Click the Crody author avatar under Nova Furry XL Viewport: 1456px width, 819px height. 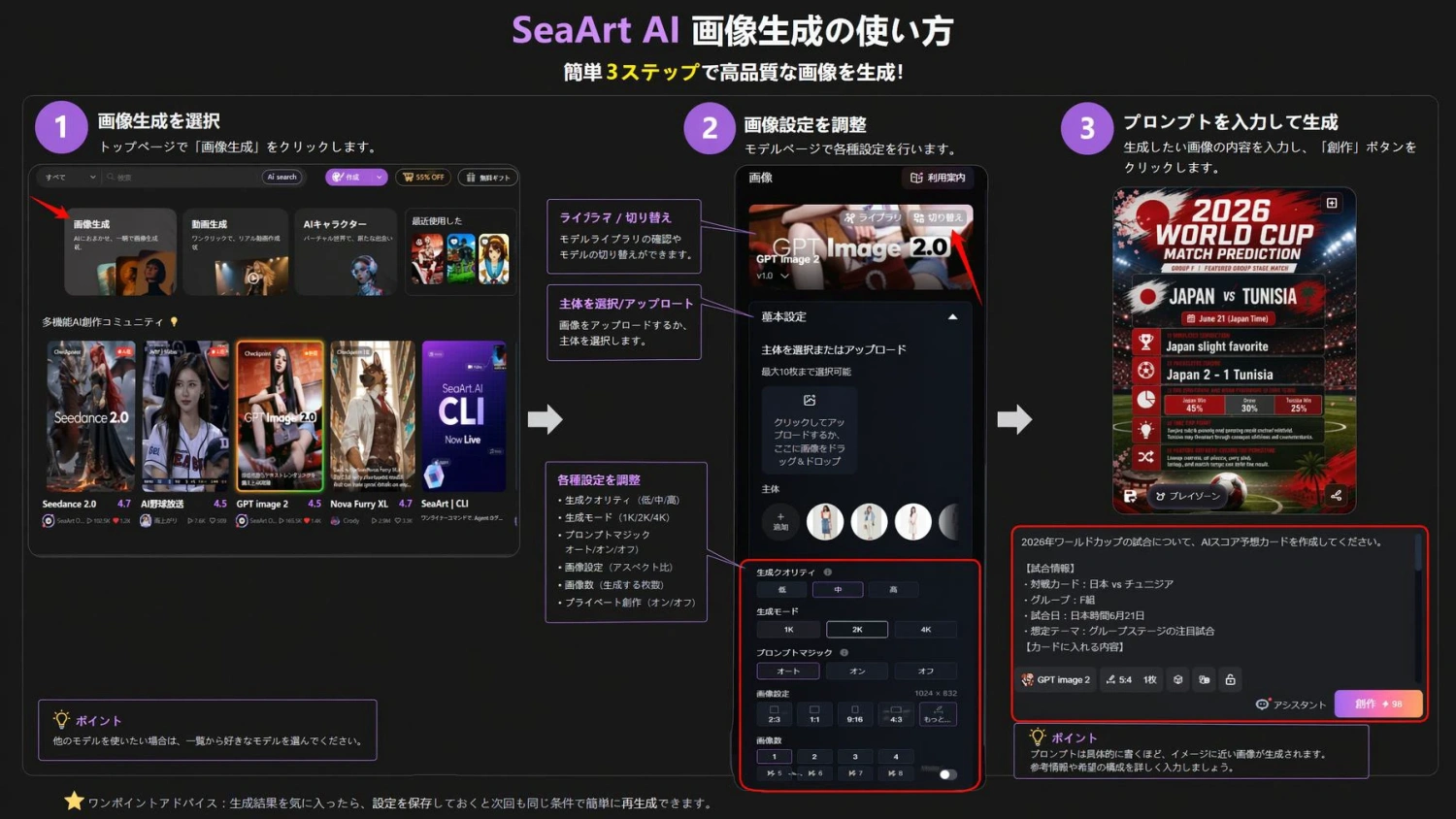pos(336,521)
